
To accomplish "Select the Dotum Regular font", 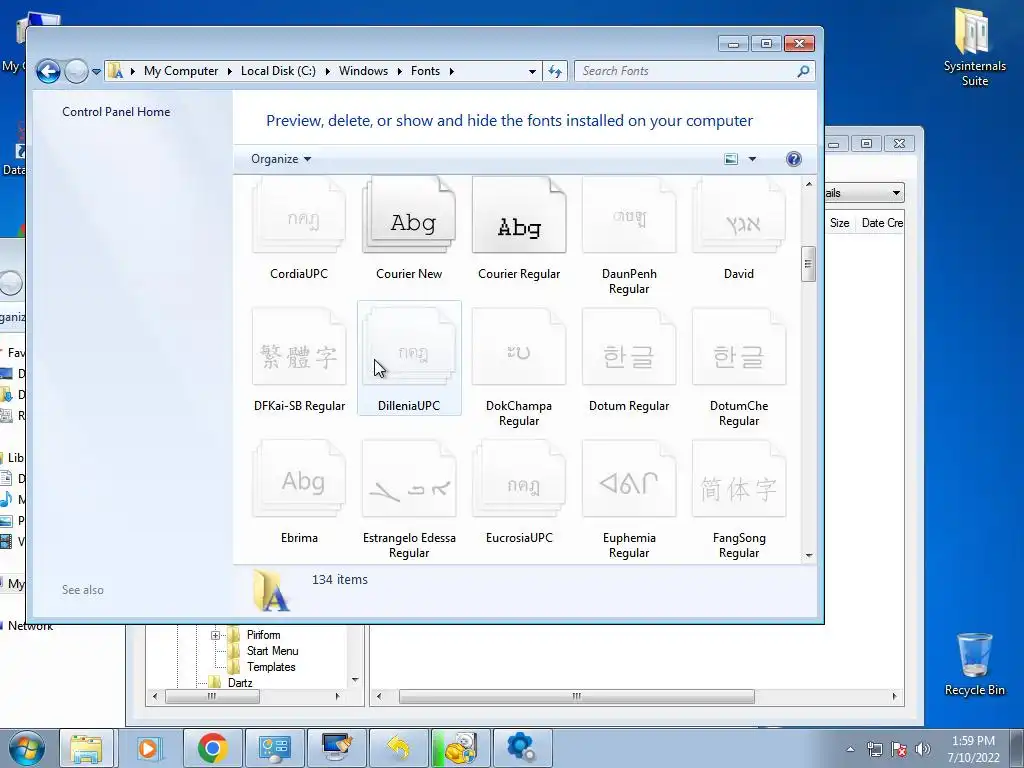I will click(629, 360).
